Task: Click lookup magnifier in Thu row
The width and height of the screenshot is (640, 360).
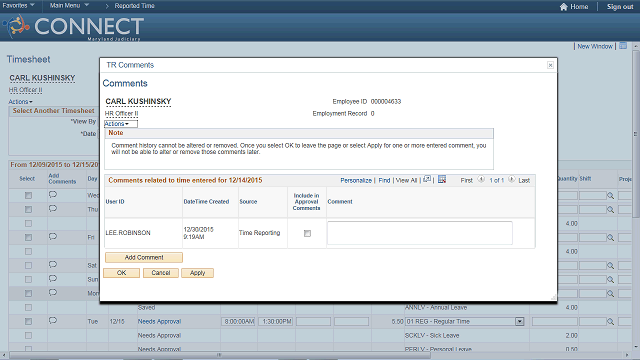Action: (x=610, y=210)
